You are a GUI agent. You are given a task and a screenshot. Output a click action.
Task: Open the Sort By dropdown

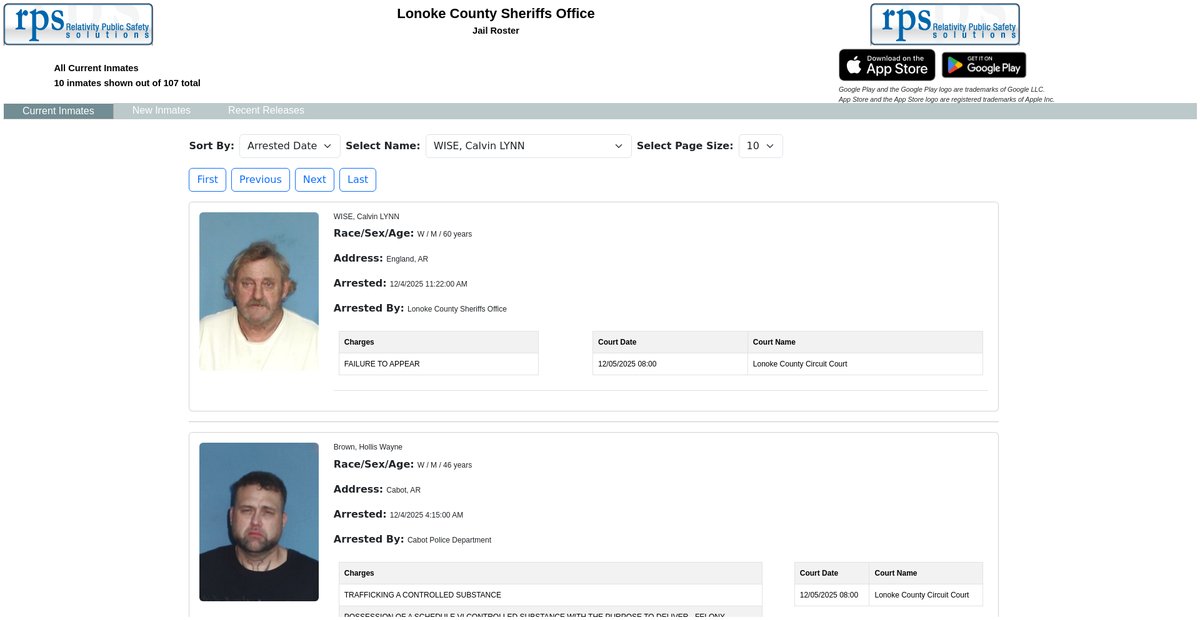[290, 146]
